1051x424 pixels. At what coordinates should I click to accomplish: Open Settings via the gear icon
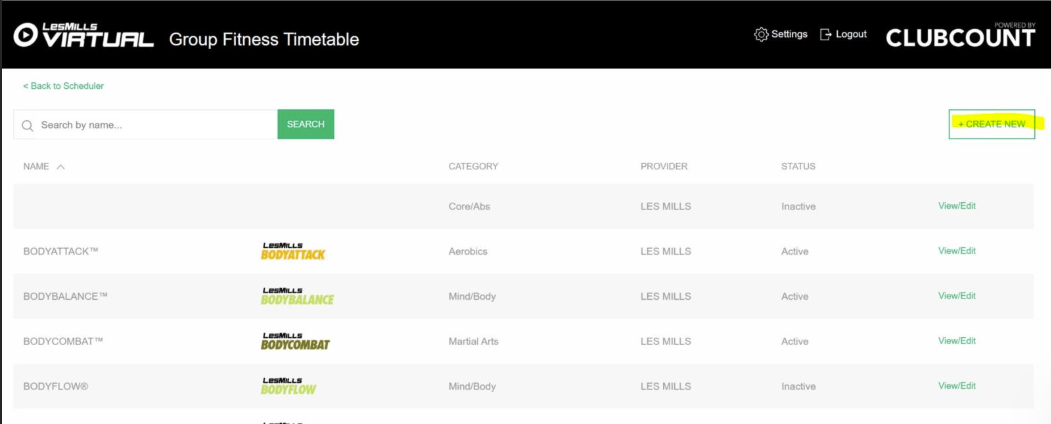click(761, 35)
